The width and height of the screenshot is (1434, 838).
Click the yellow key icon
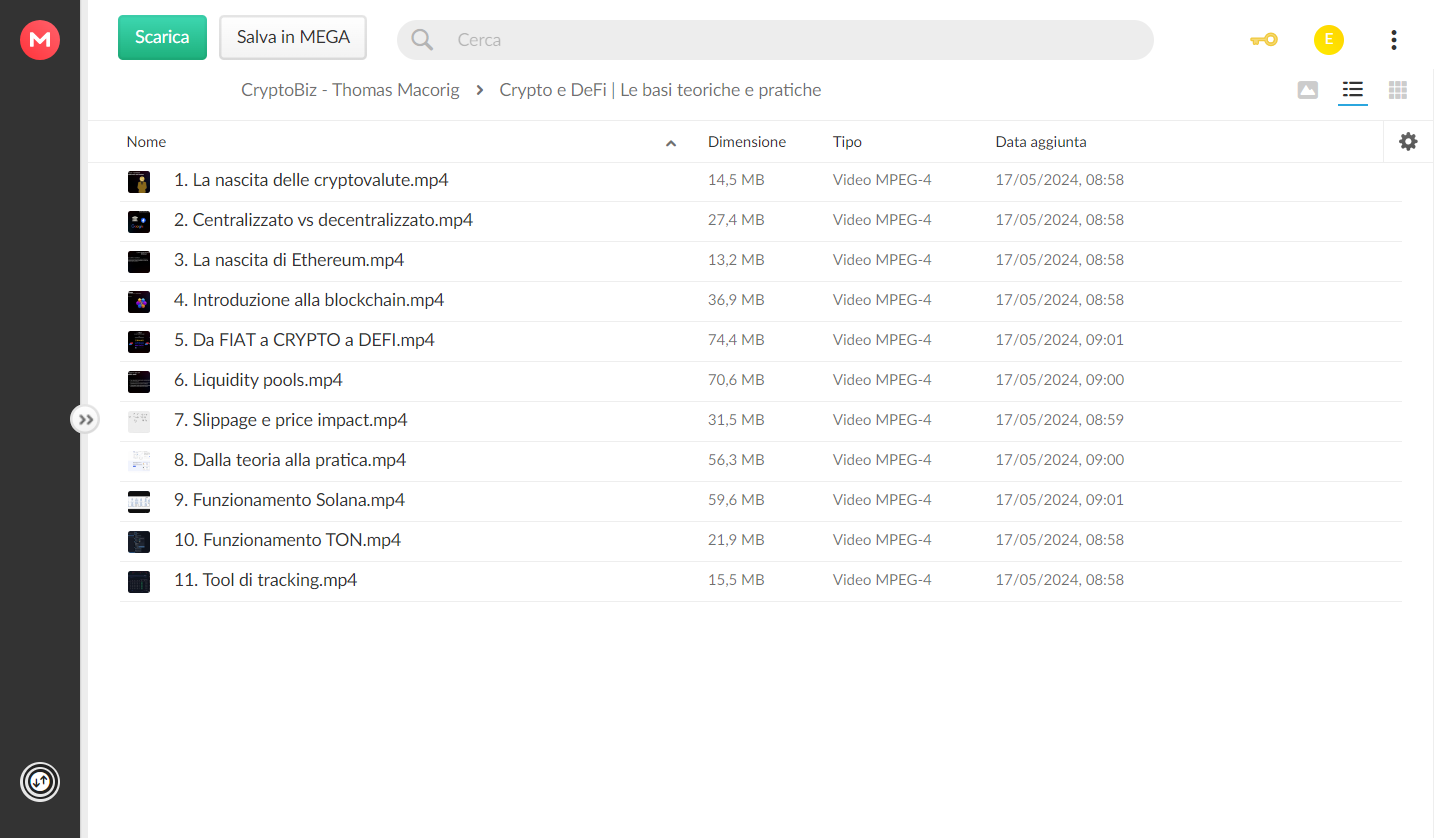click(1263, 40)
